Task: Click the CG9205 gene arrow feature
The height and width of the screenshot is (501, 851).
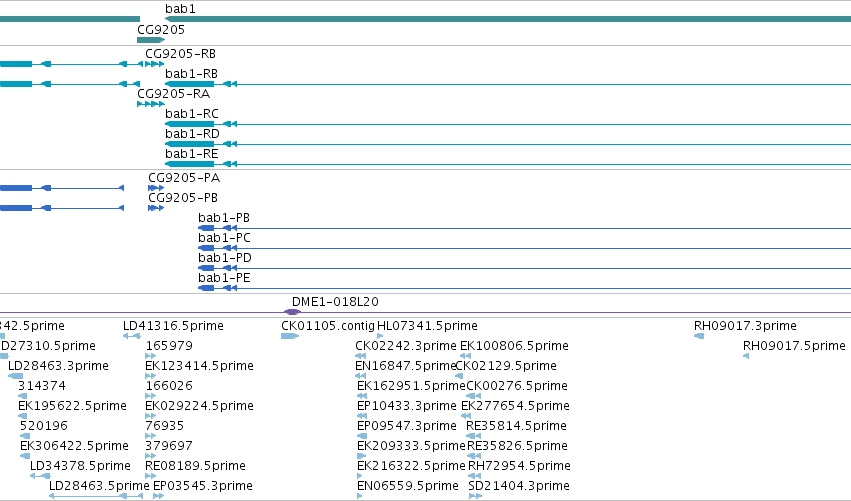Action: pos(151,40)
